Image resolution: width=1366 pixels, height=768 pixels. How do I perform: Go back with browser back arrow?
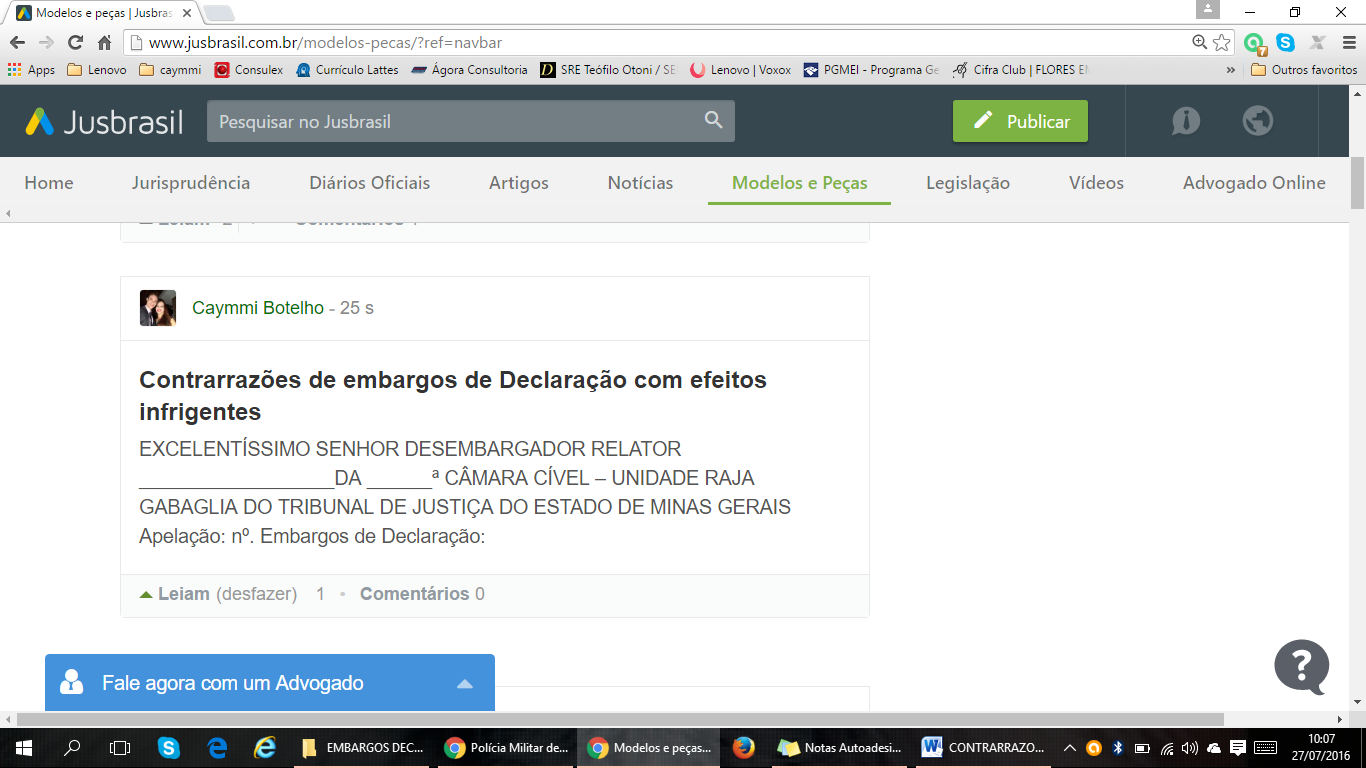pos(17,43)
